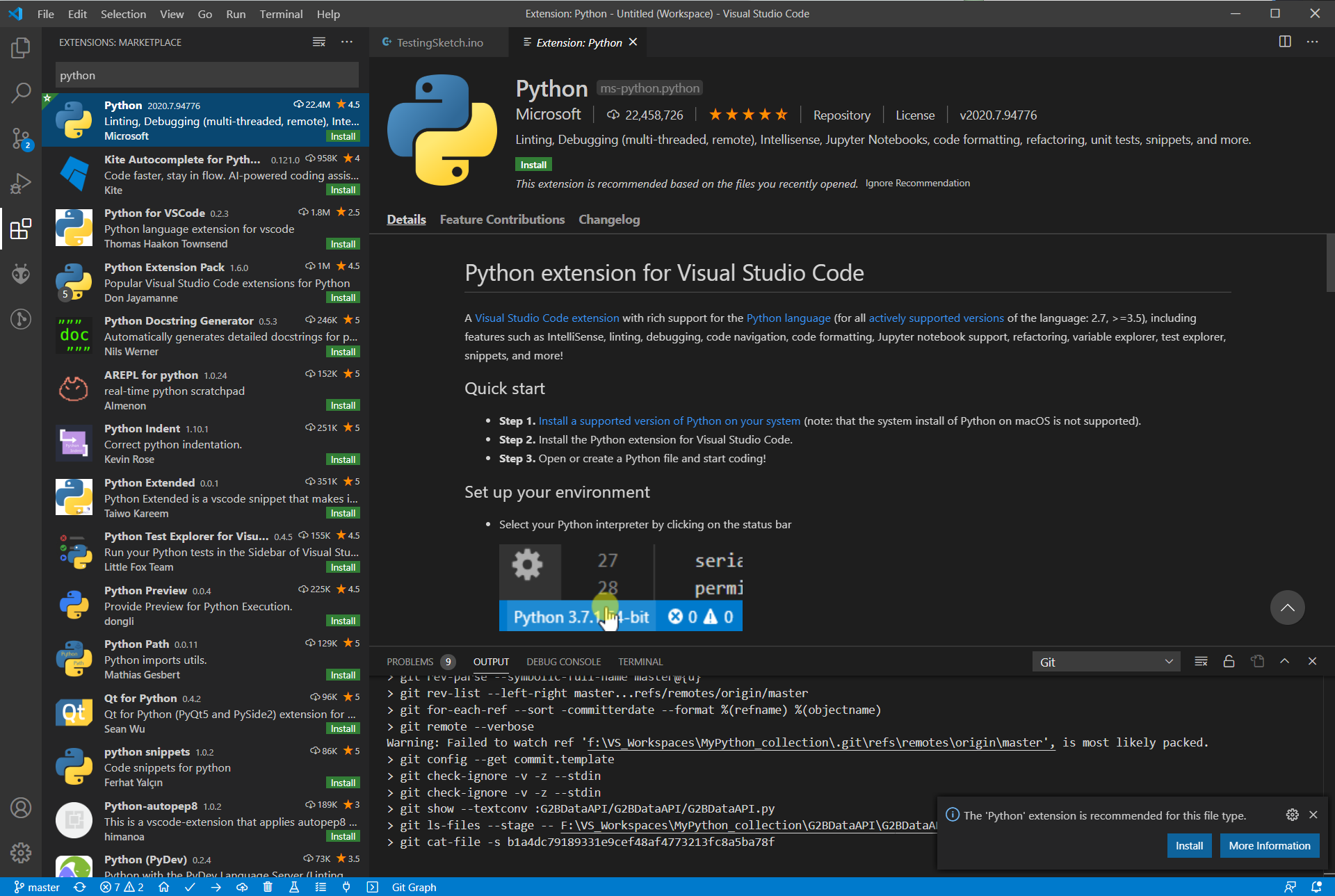
Task: Click the Filter Extensions icon
Action: (x=319, y=42)
